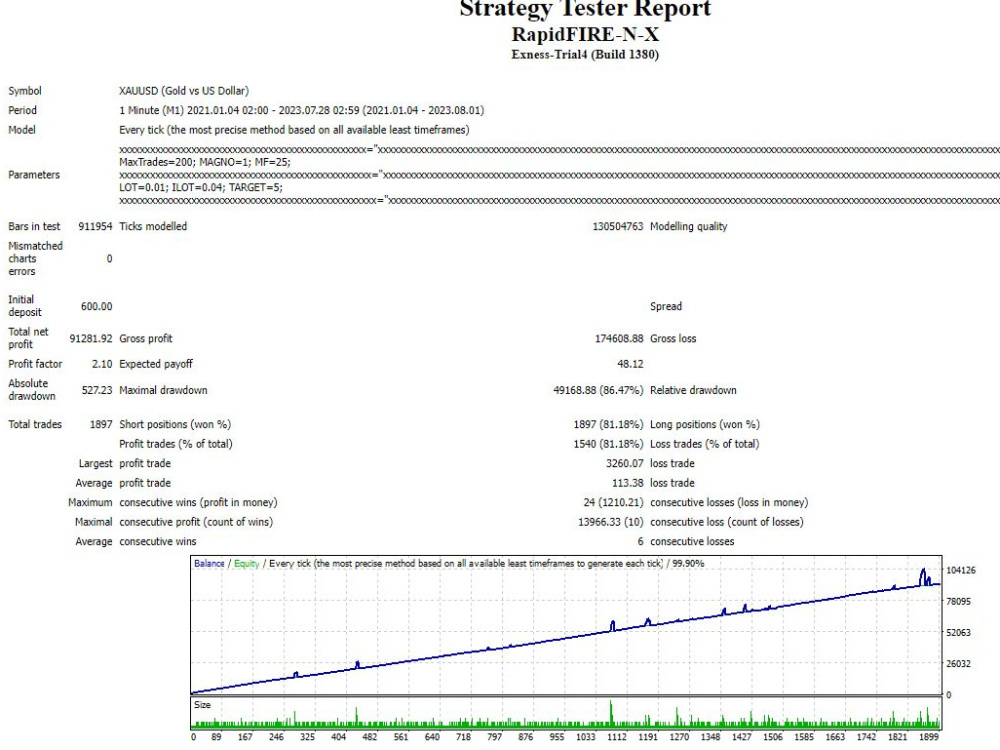Click the Bars in test value 911954
The height and width of the screenshot is (750, 1000).
pos(95,226)
